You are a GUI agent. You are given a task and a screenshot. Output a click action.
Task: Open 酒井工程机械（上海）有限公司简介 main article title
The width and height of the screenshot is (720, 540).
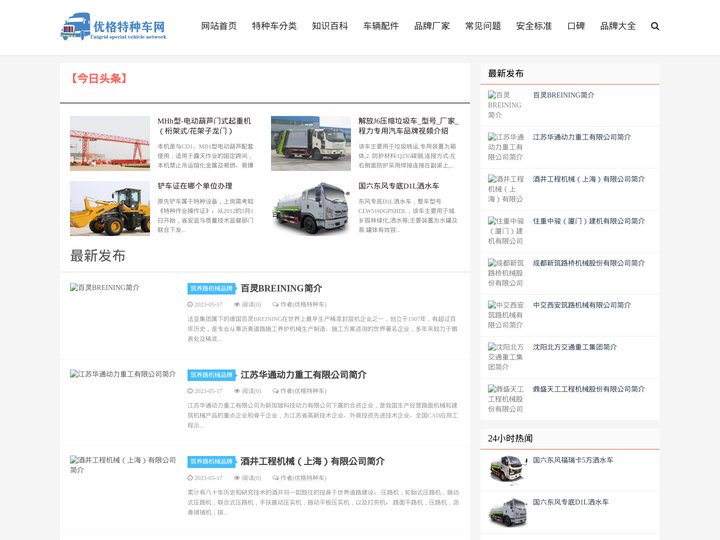[x=312, y=461]
